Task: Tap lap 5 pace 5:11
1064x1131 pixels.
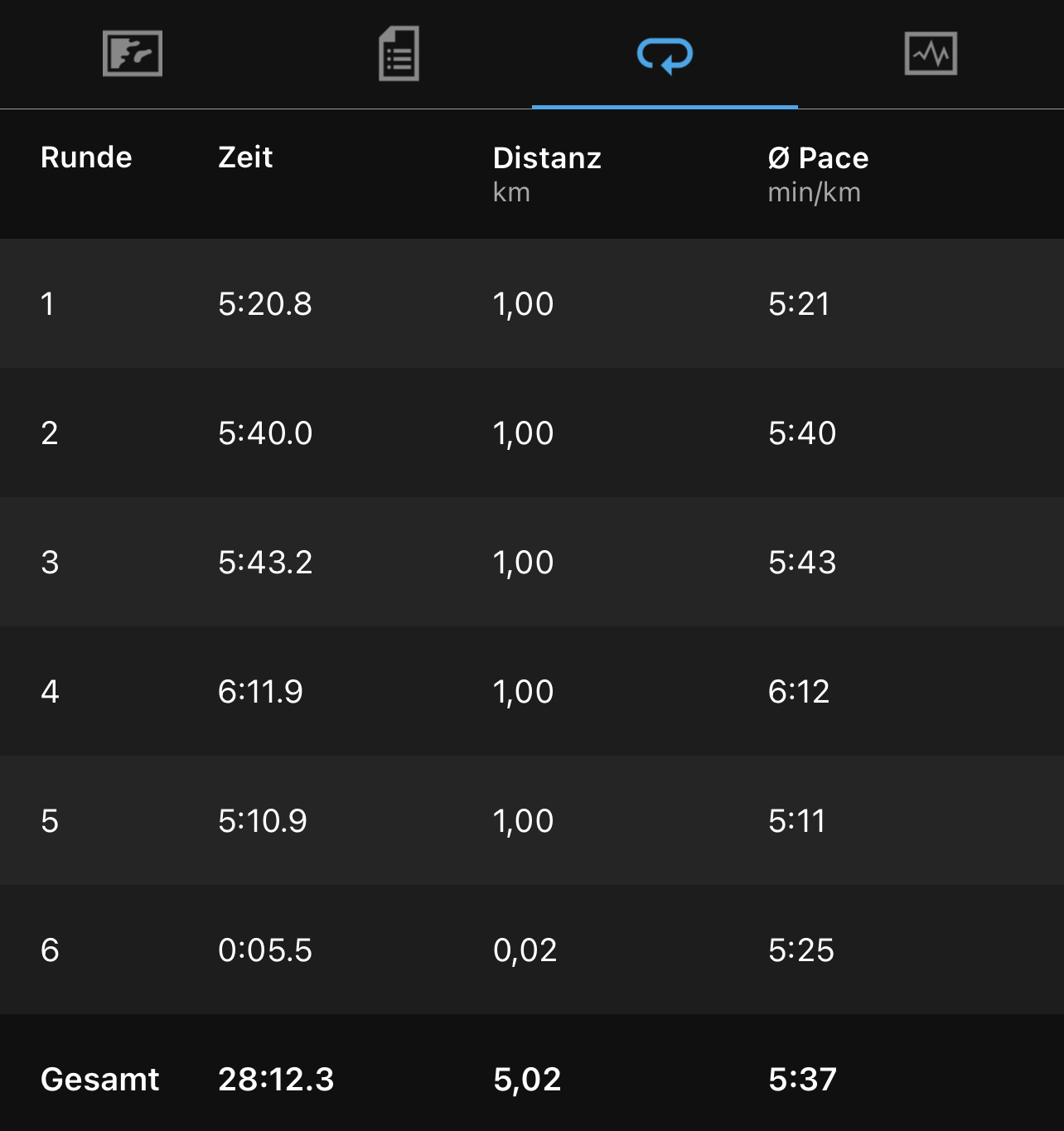Action: [797, 821]
